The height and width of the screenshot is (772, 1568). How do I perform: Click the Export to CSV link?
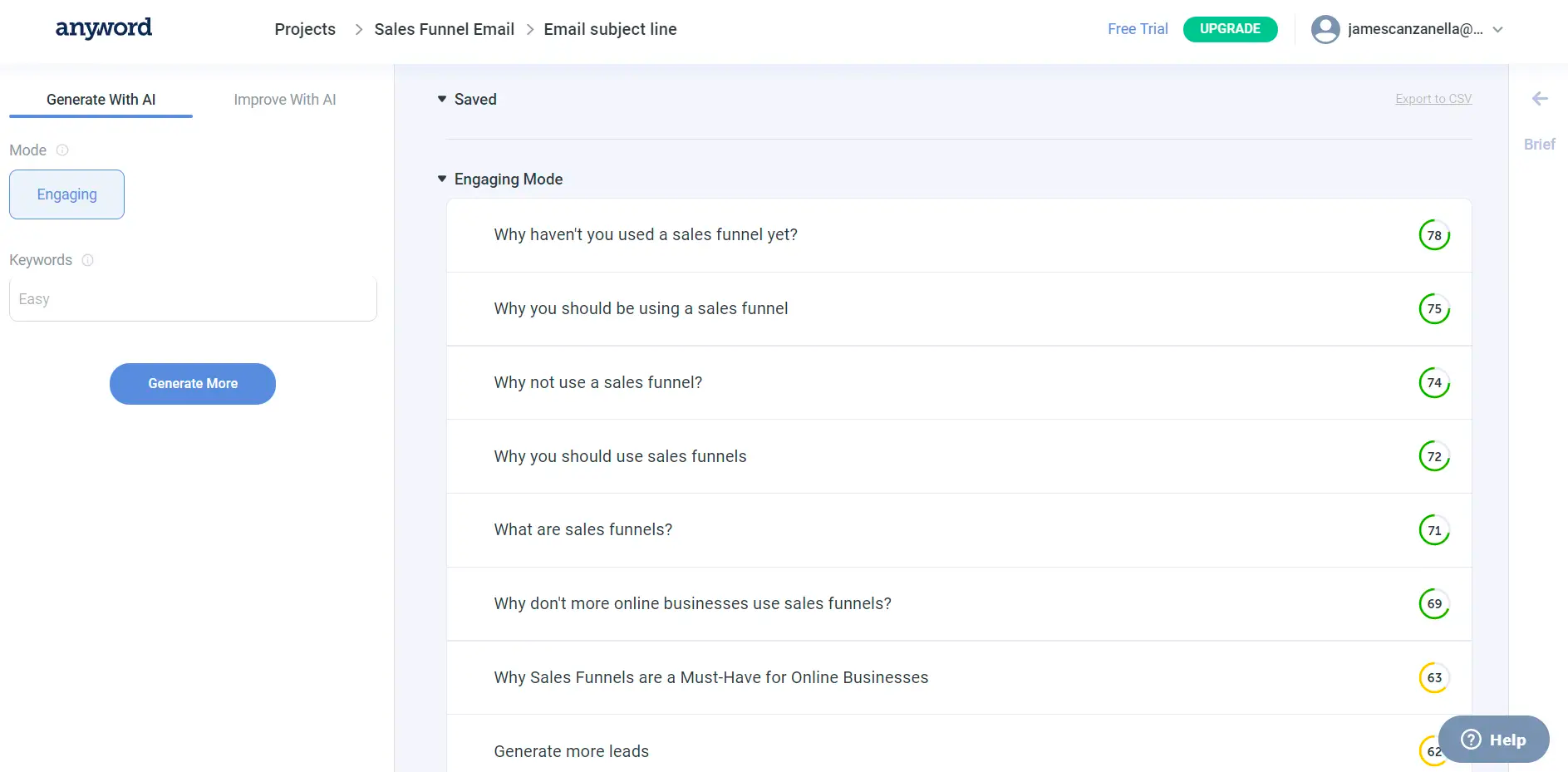click(1433, 99)
